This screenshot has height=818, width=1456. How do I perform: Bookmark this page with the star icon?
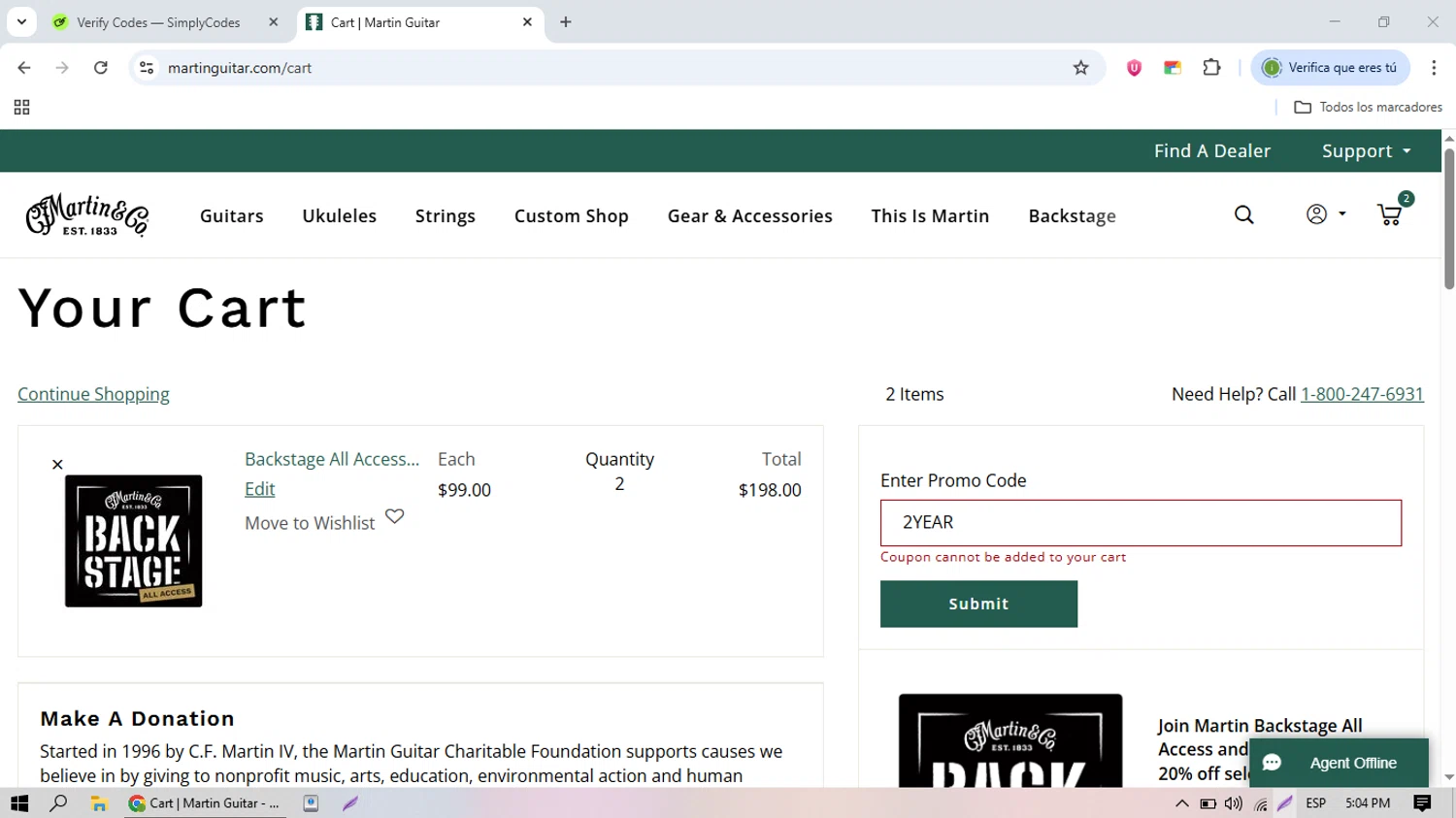tap(1080, 68)
